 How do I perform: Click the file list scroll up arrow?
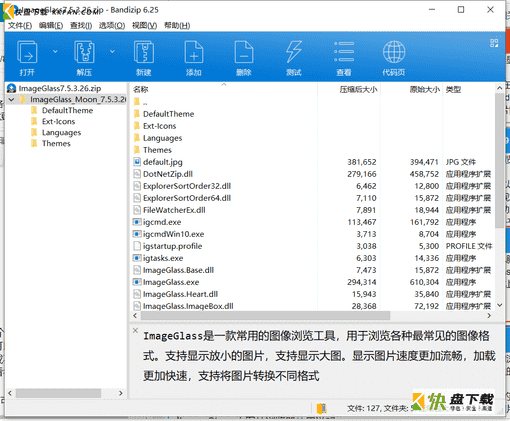pos(499,88)
